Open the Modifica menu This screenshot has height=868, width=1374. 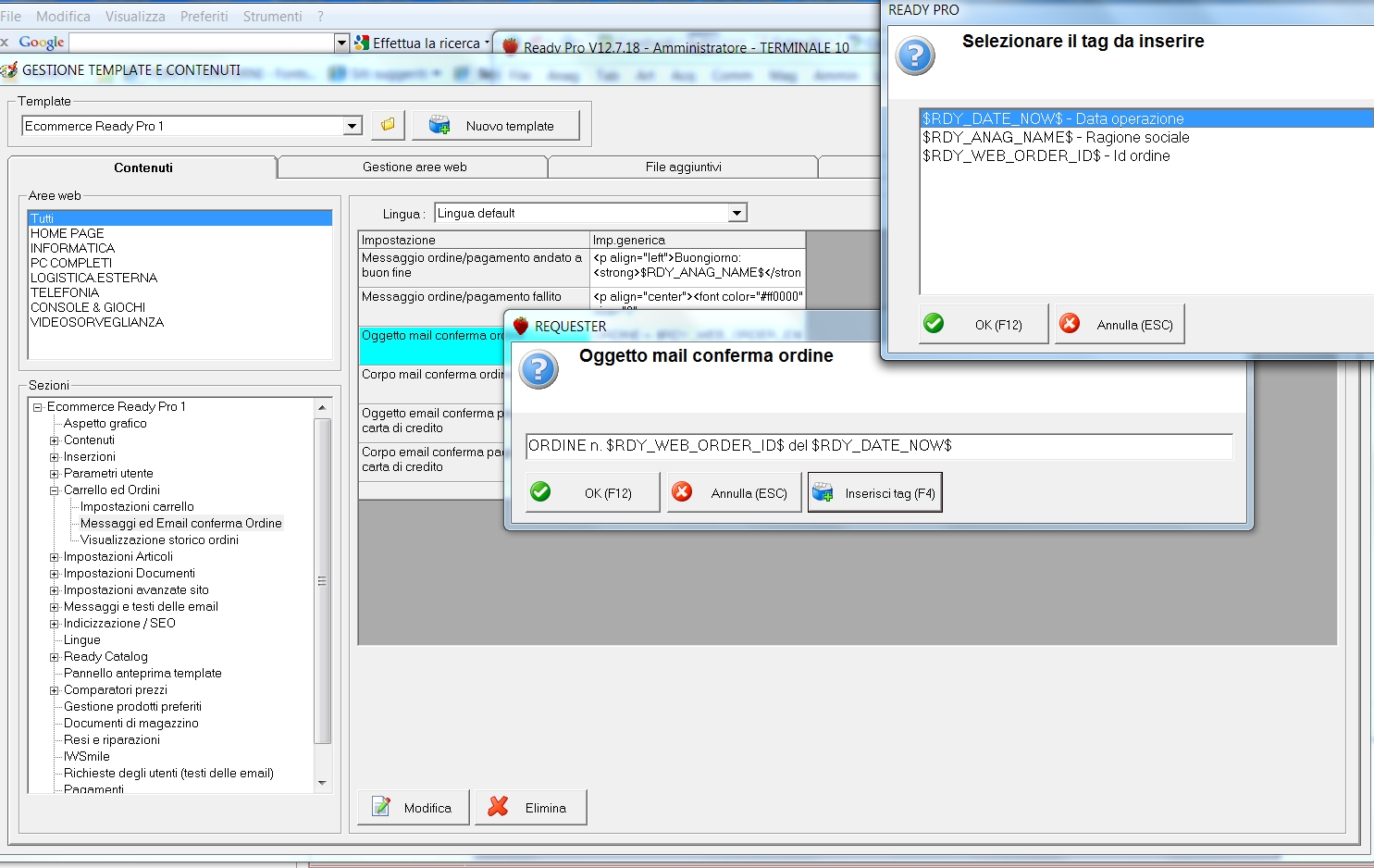[x=63, y=16]
